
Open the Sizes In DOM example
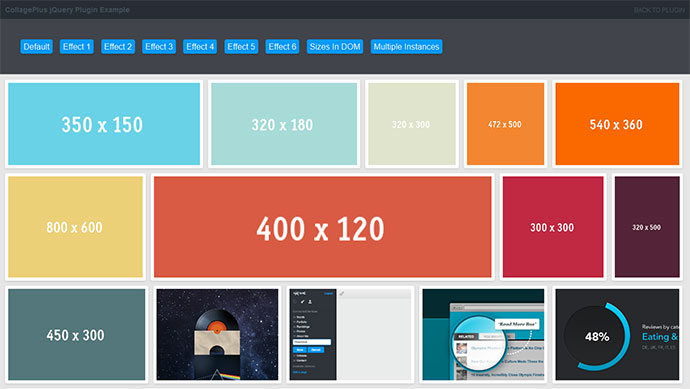335,47
